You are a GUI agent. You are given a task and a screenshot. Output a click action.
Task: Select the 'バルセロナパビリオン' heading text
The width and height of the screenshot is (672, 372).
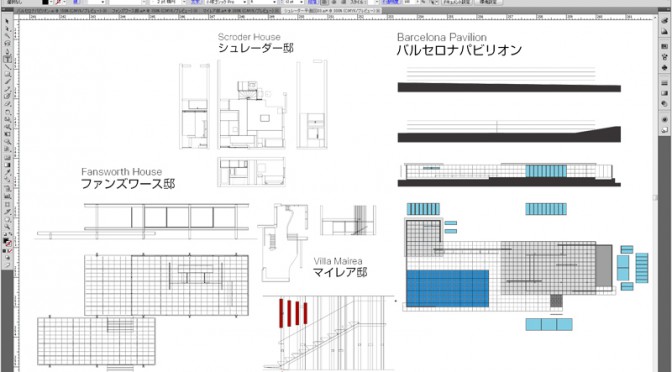(x=459, y=50)
